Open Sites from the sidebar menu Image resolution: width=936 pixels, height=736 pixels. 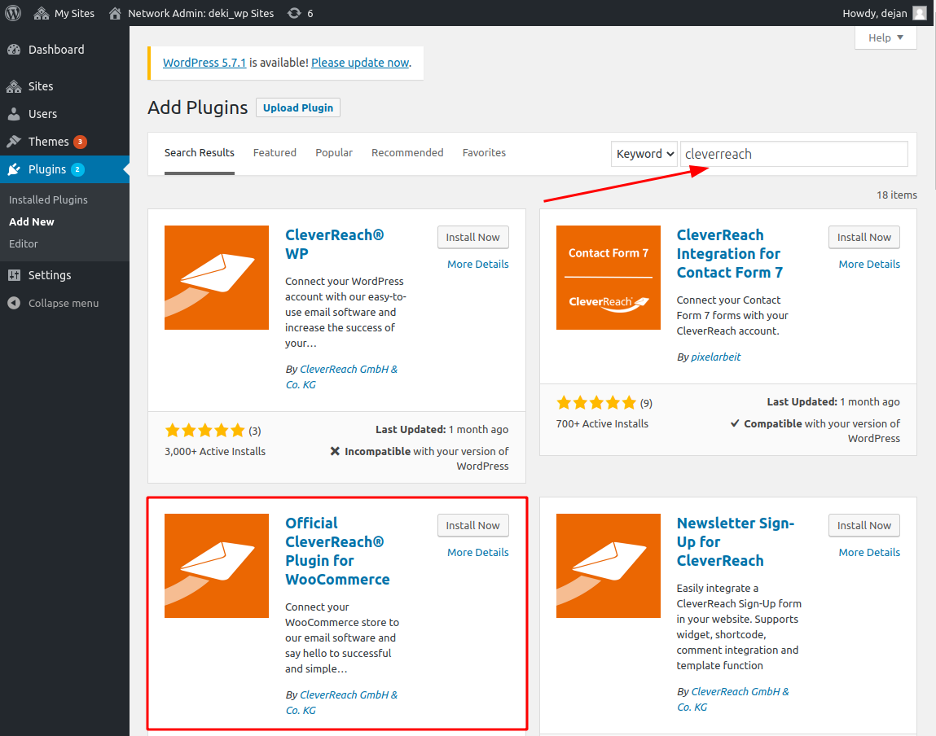pos(40,86)
